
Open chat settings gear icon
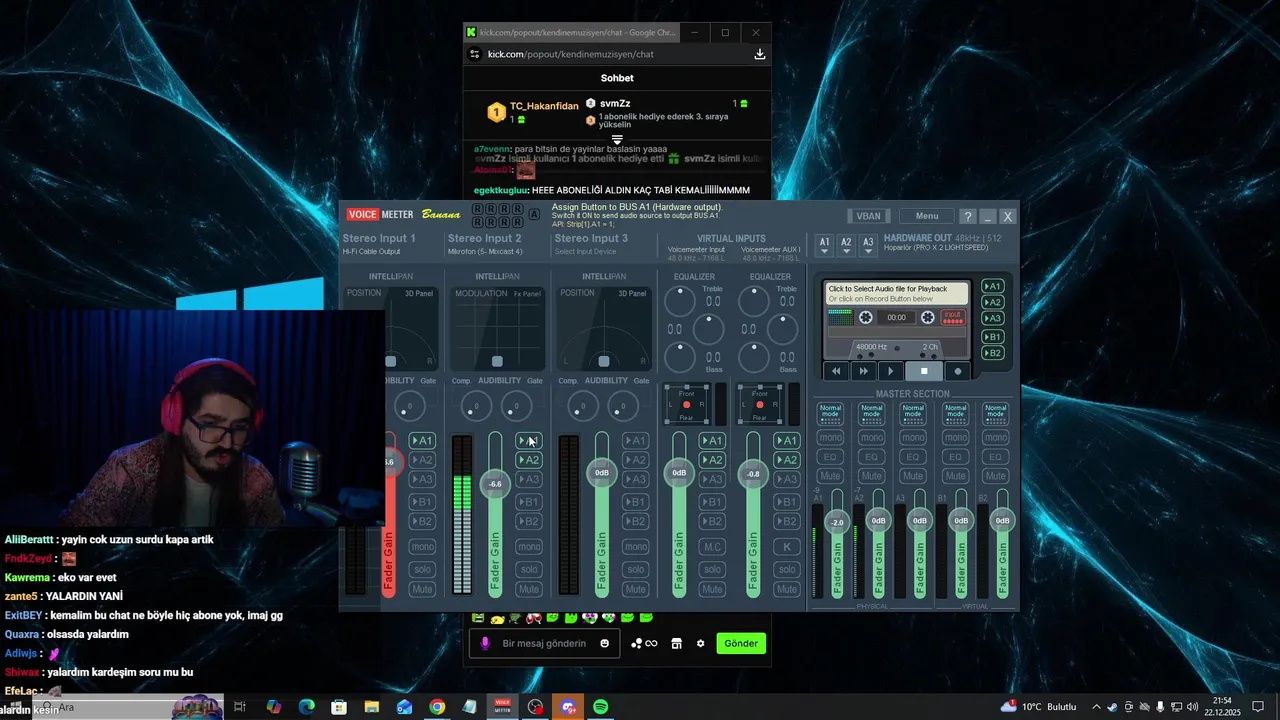[700, 643]
